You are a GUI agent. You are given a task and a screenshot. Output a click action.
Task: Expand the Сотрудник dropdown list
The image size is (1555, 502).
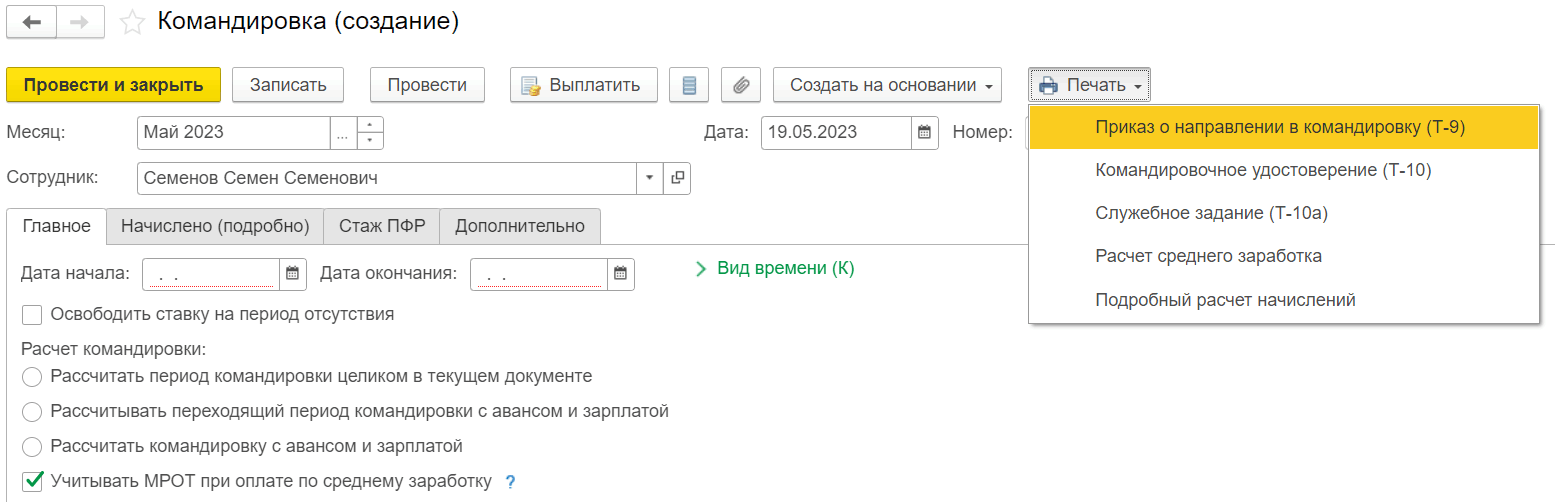(649, 178)
